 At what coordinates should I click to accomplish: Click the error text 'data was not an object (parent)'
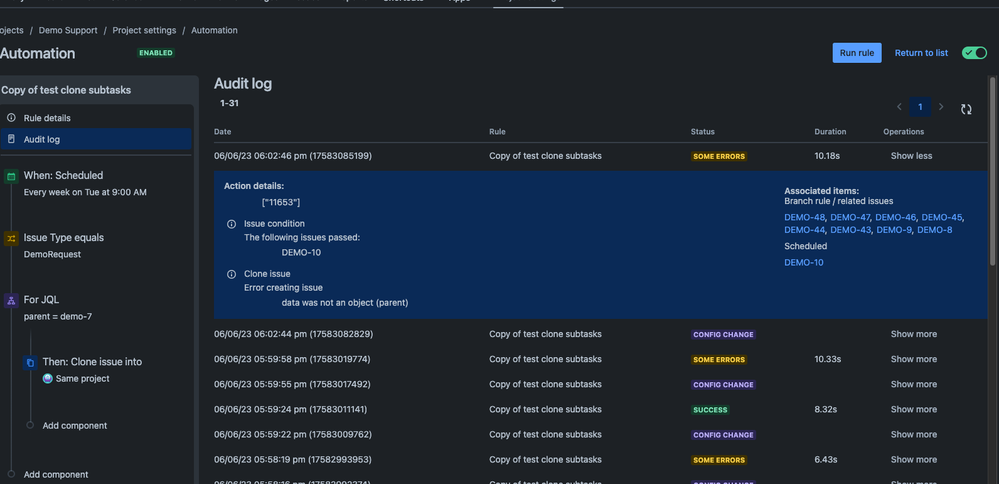pyautogui.click(x=345, y=303)
